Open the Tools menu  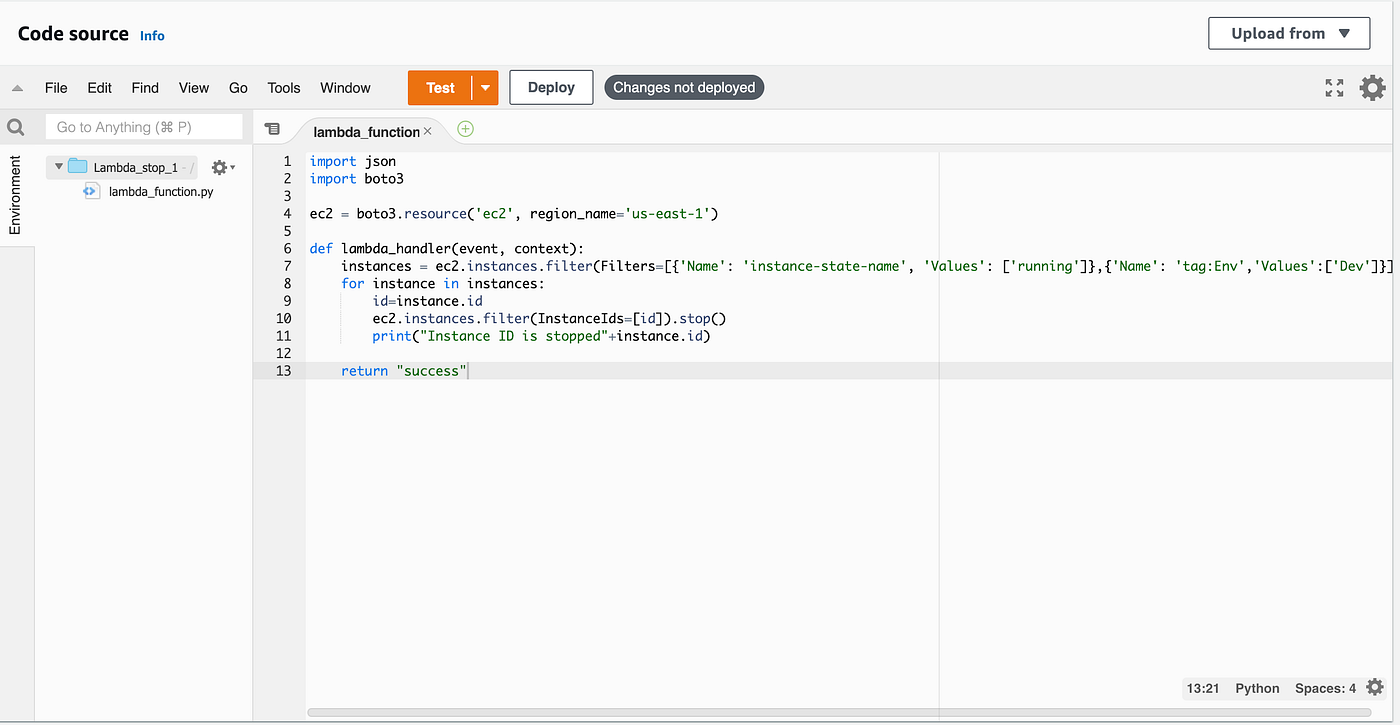pyautogui.click(x=284, y=88)
